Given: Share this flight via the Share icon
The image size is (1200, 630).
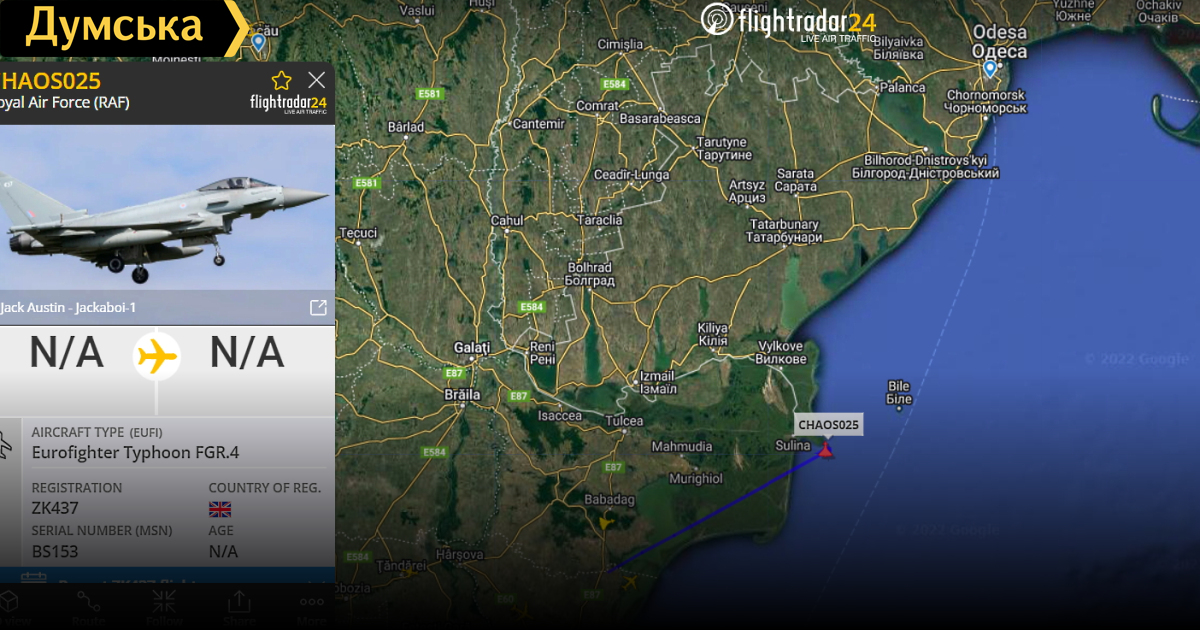Looking at the screenshot, I should click(x=239, y=606).
